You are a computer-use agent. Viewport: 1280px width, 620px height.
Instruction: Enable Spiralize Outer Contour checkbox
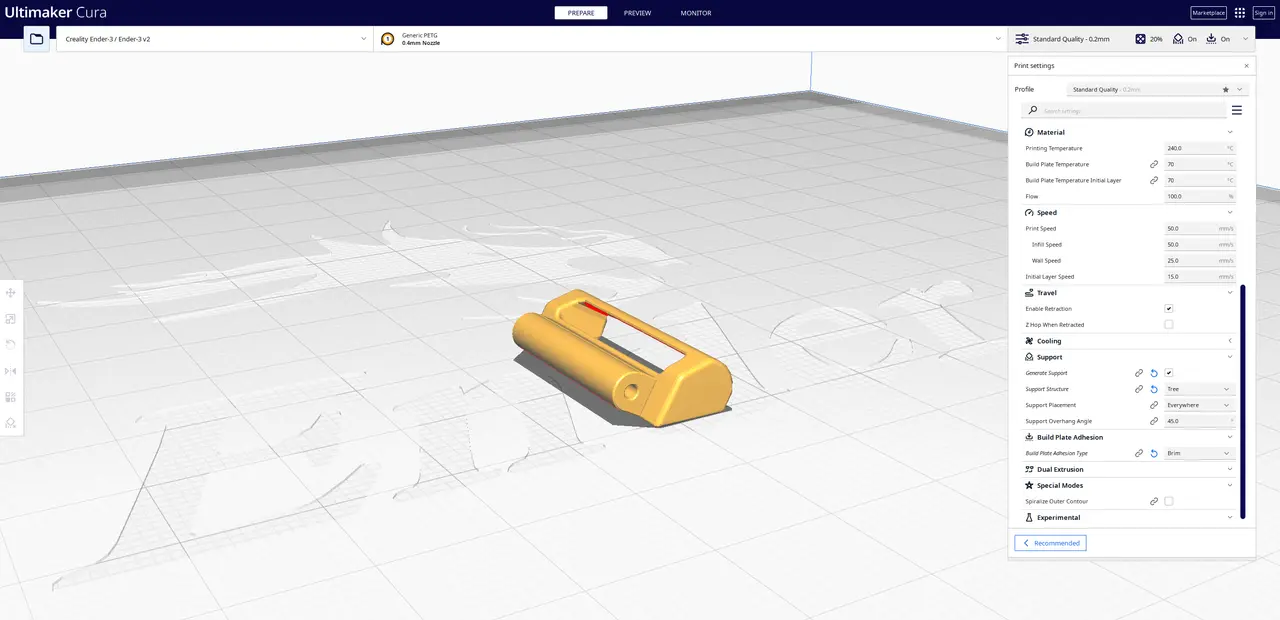pos(1169,501)
